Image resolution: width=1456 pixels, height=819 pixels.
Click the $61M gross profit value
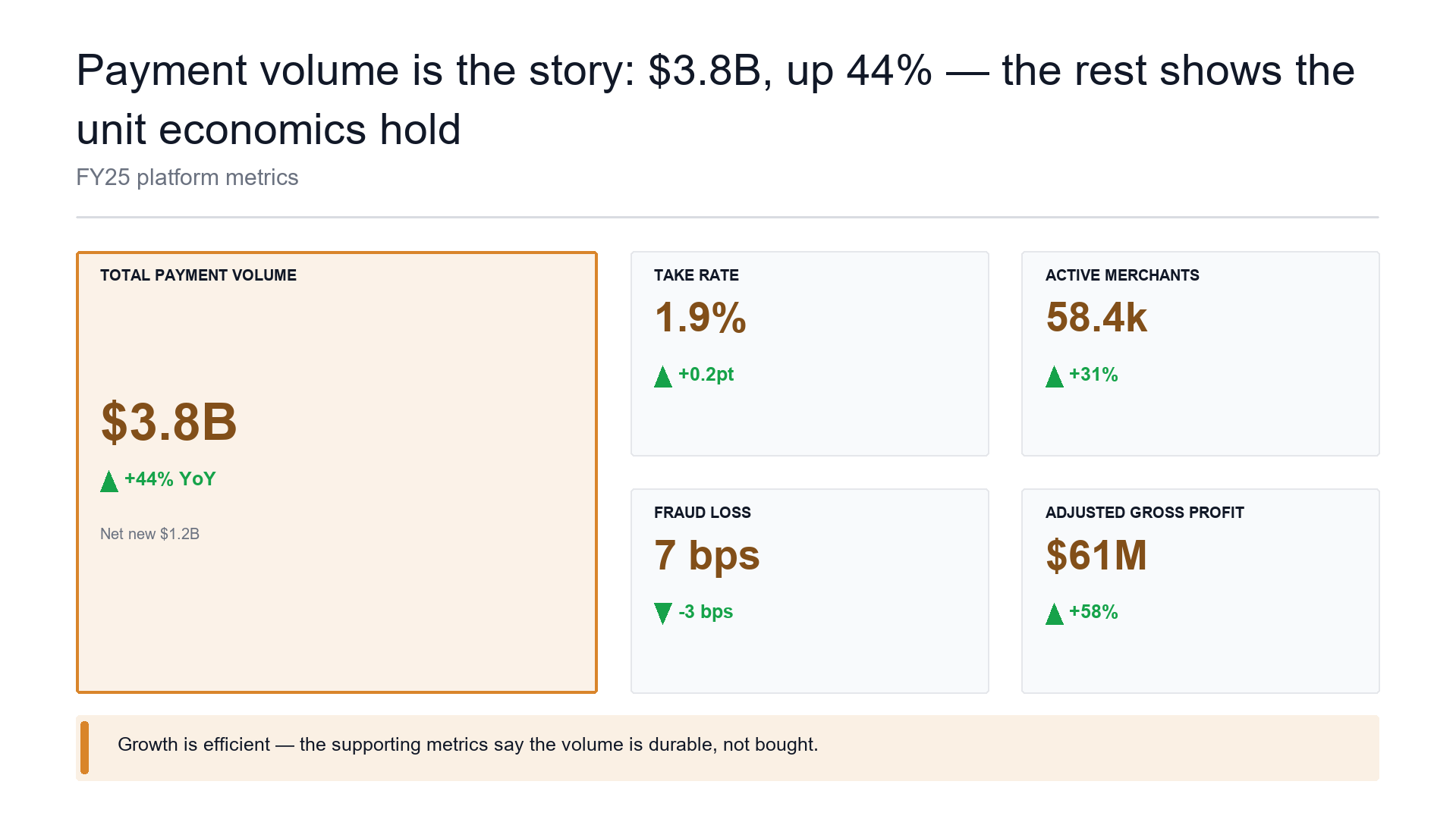[x=1096, y=556]
